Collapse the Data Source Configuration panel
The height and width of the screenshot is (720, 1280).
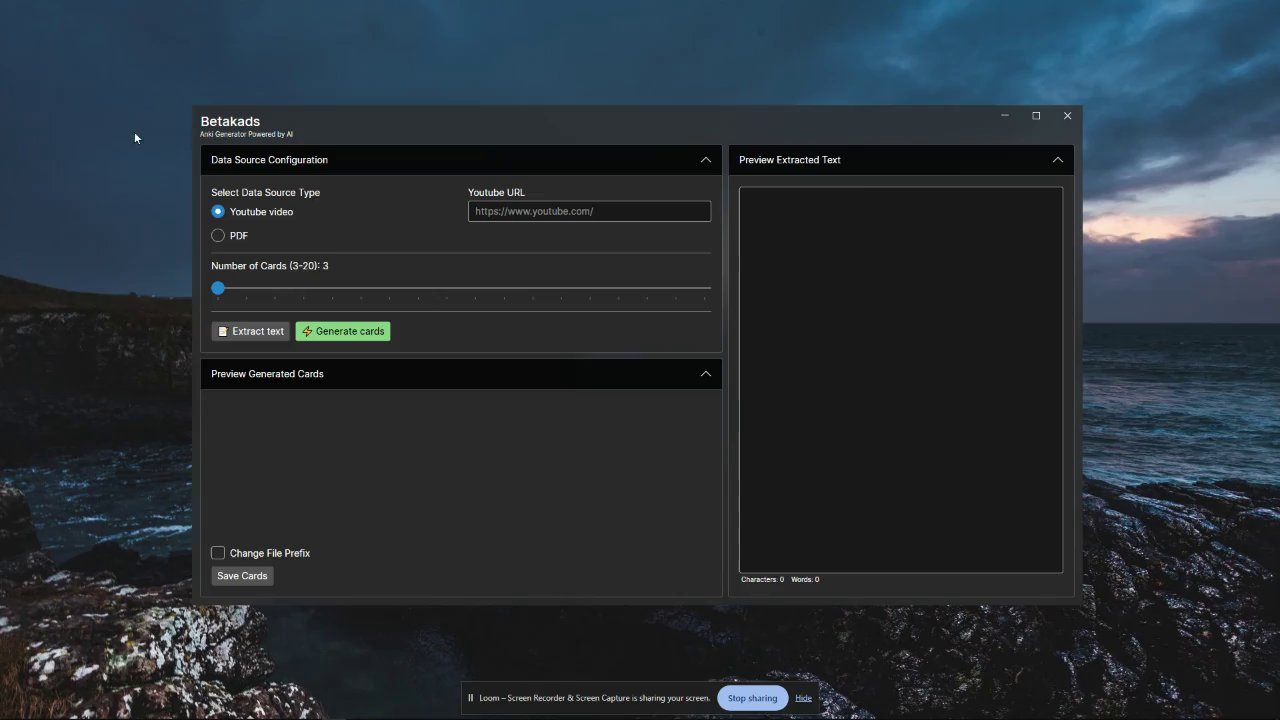706,160
